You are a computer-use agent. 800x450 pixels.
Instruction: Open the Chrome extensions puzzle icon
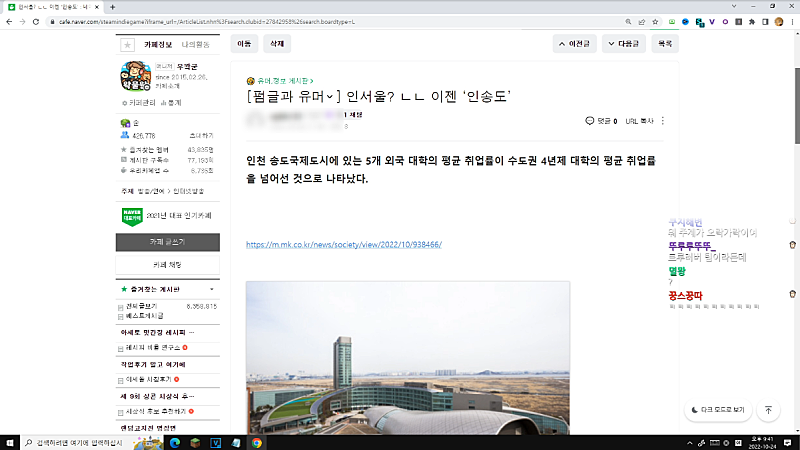[750, 20]
